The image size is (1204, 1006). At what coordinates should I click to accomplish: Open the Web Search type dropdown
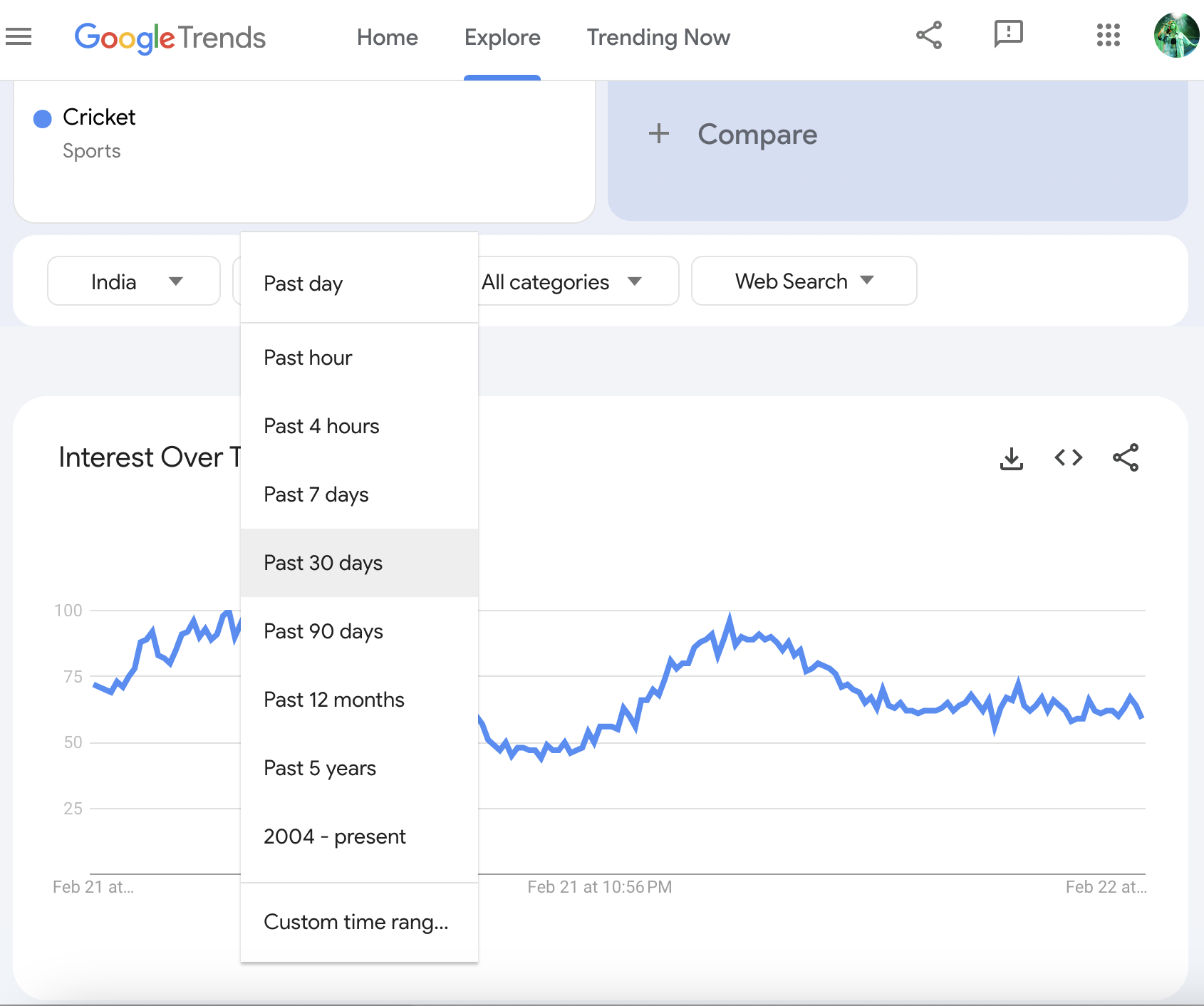804,281
